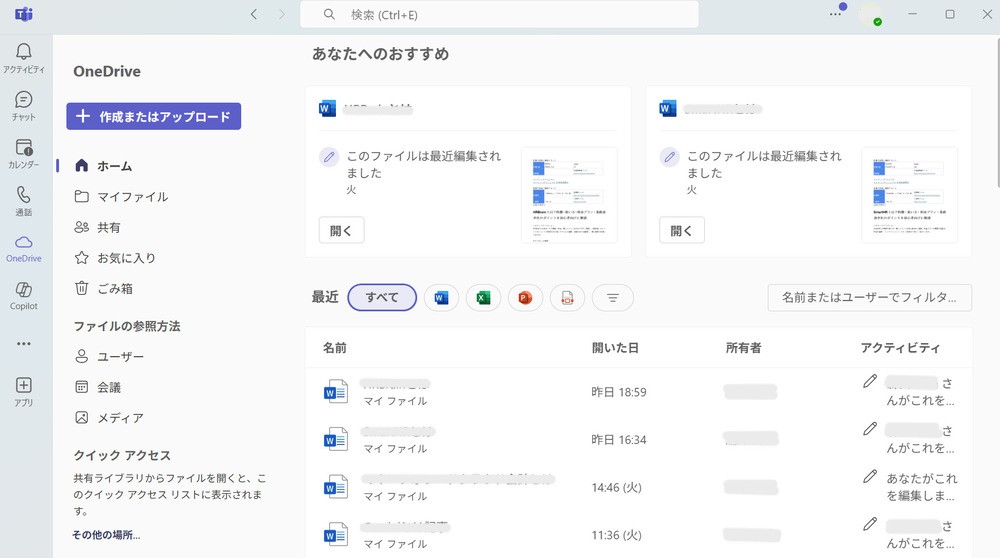
Task: Click 開く on first recommended card
Action: coord(341,230)
